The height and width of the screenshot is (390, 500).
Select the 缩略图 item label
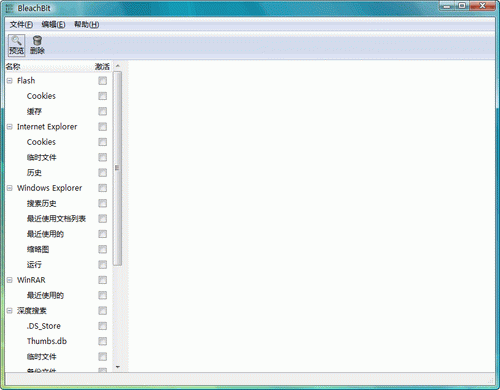(38, 249)
